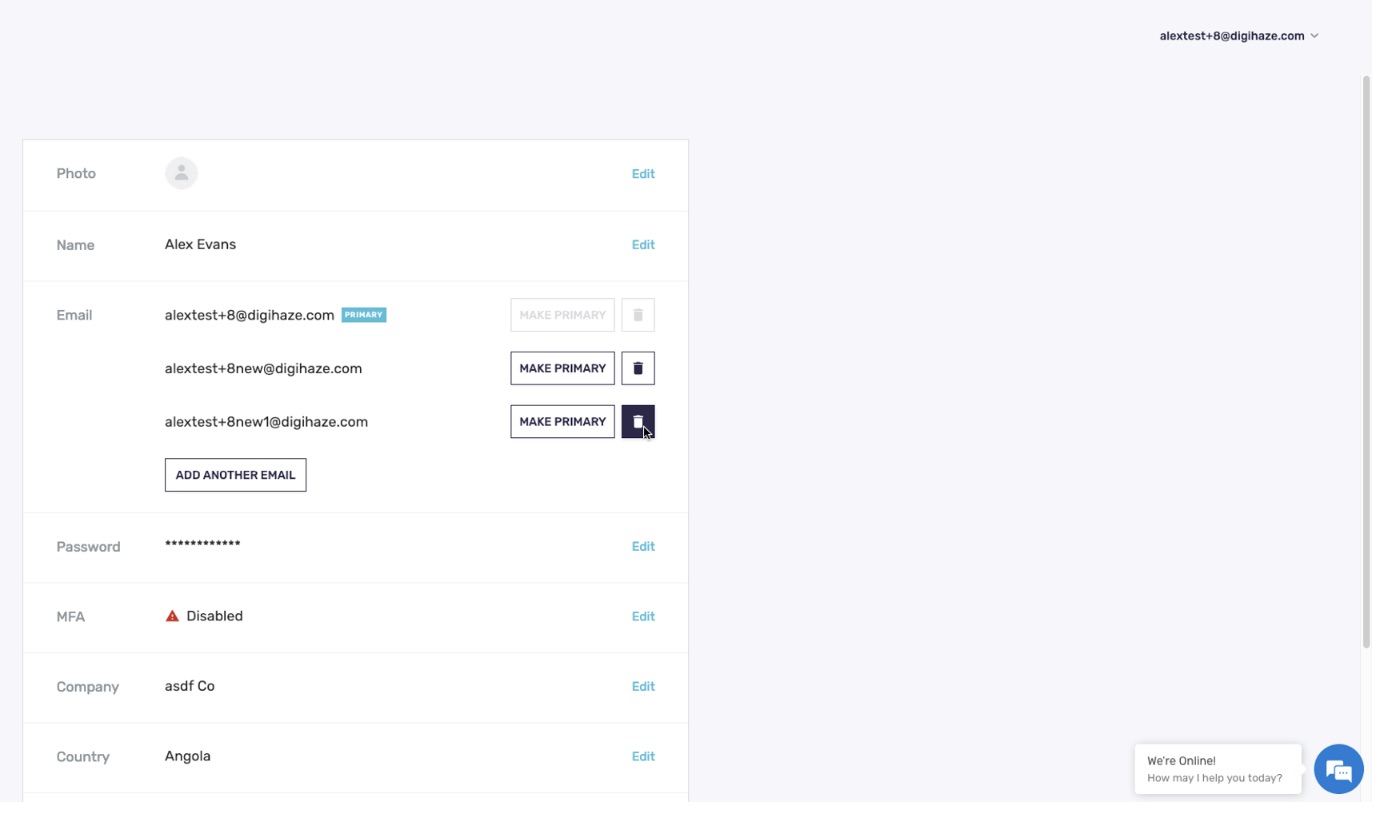Open the alextest+8@digihaze.com user menu
1374x814 pixels.
click(x=1231, y=36)
